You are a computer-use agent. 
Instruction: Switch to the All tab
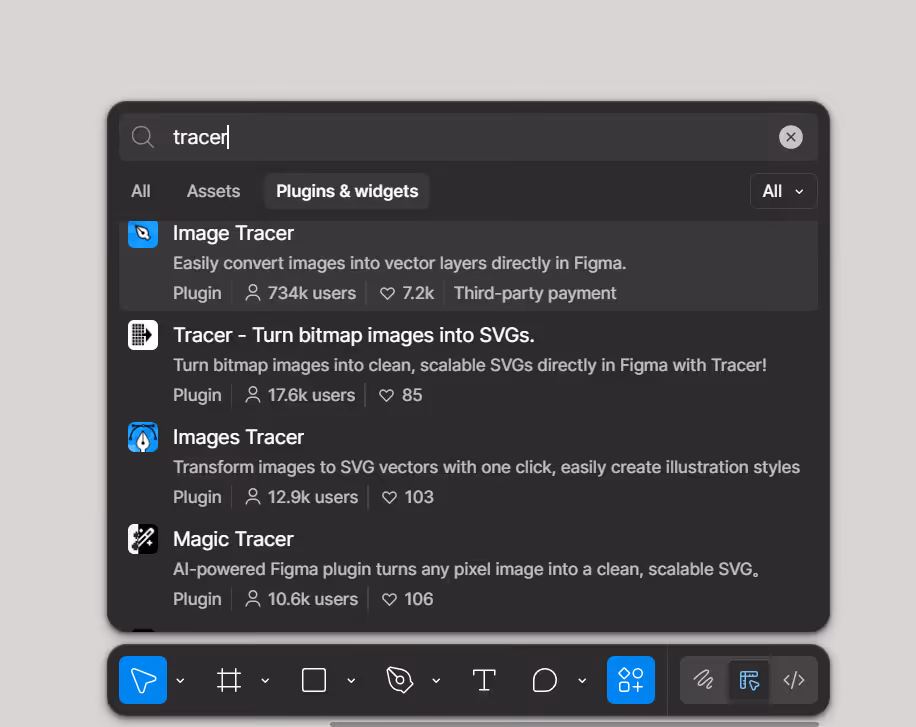[141, 191]
